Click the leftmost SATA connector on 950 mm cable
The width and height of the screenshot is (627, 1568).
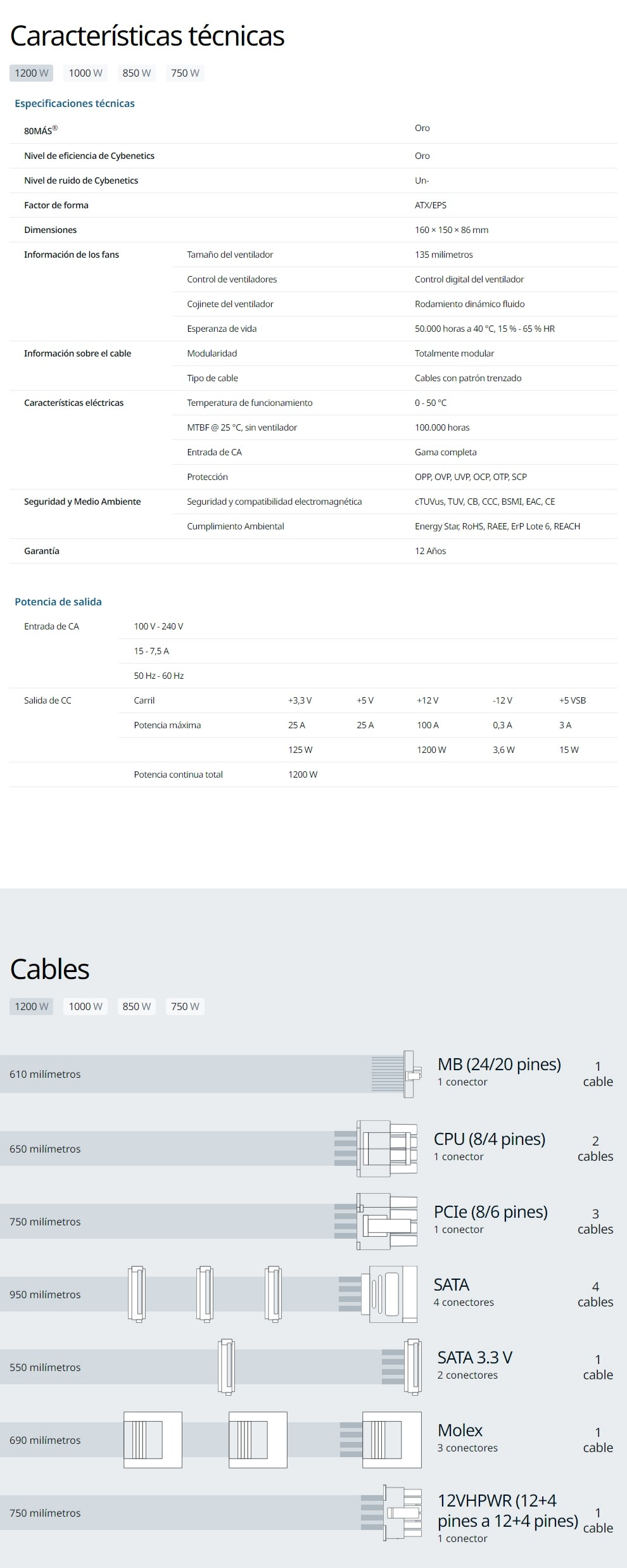click(137, 1294)
